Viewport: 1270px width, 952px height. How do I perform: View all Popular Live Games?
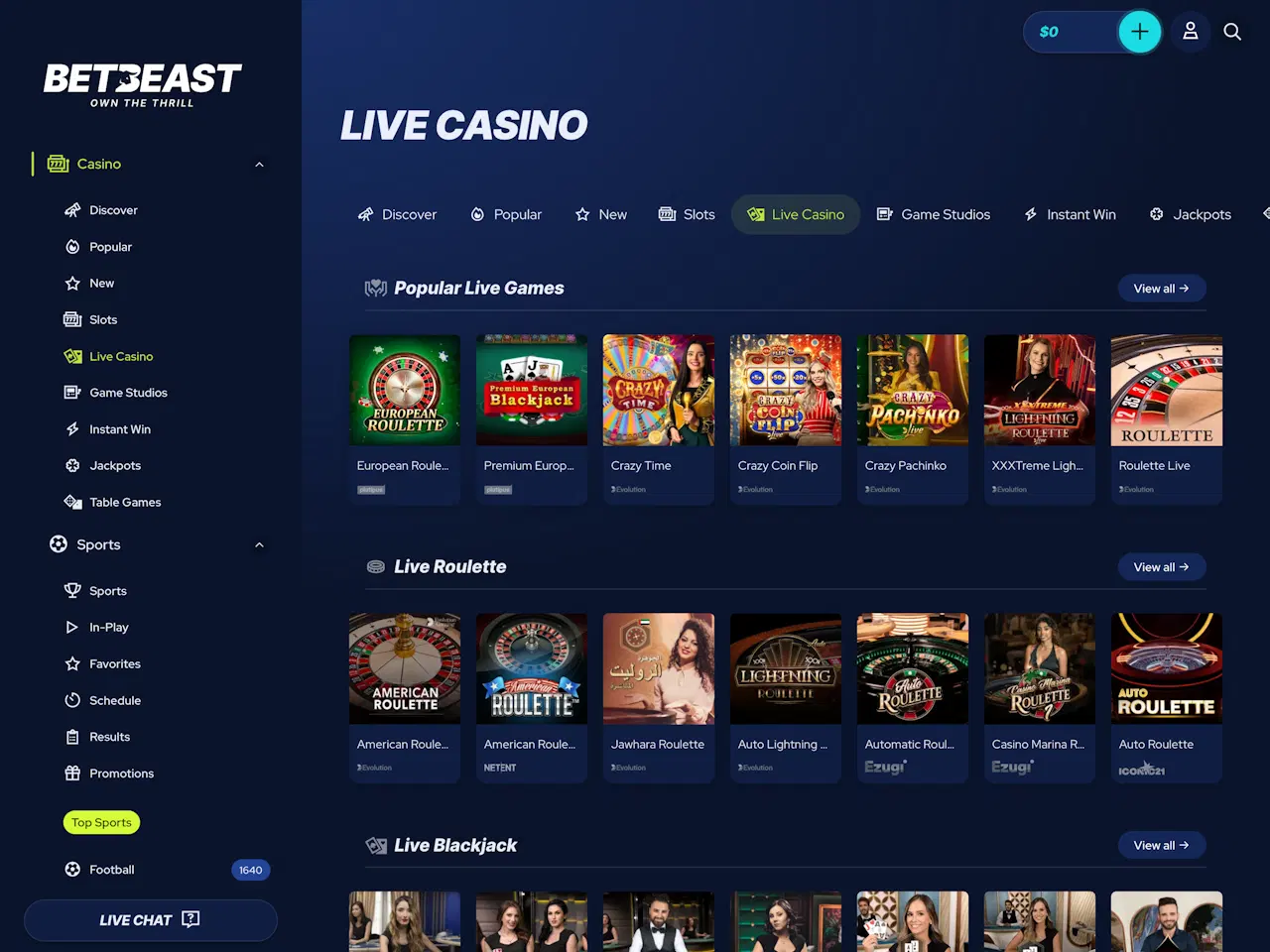[x=1162, y=289]
